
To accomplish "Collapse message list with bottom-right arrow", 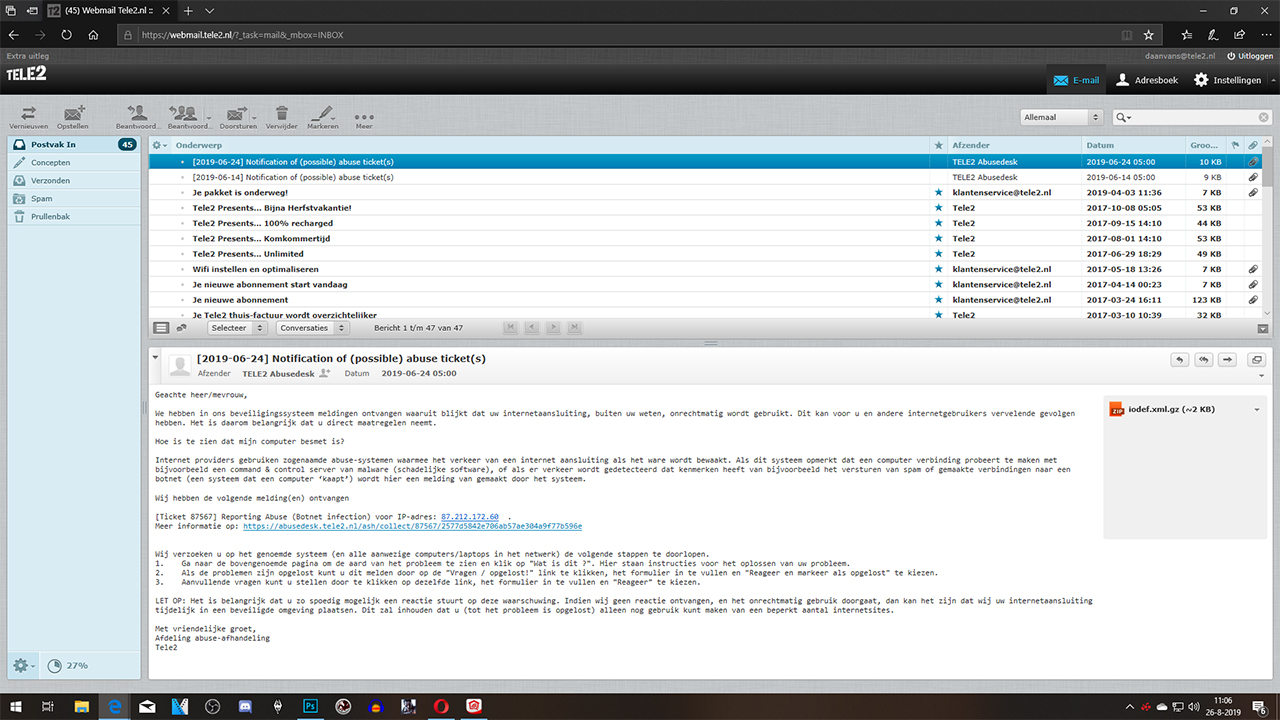I will pos(1264,328).
